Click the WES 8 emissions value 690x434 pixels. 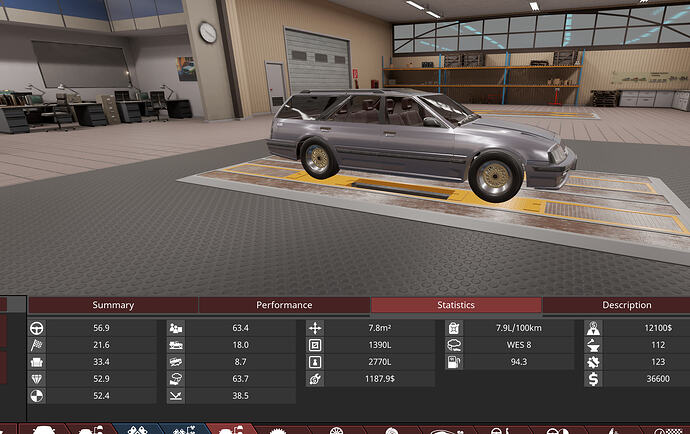(x=519, y=345)
